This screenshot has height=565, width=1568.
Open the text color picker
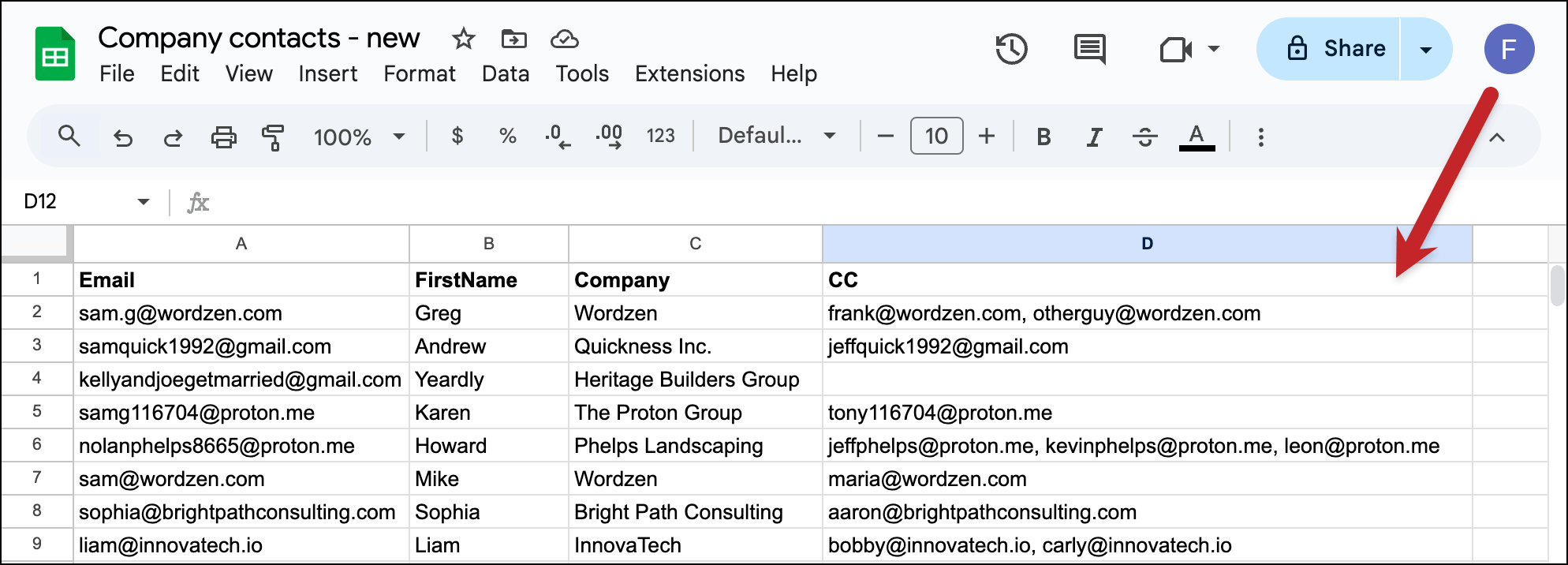point(1197,137)
